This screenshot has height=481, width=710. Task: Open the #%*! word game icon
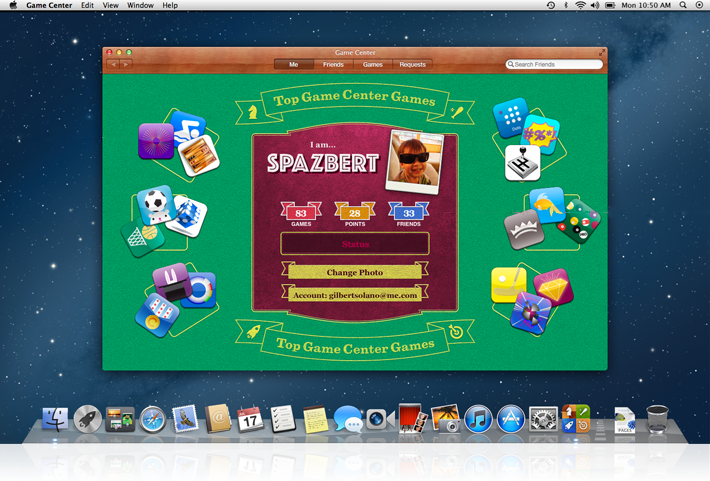click(x=542, y=134)
